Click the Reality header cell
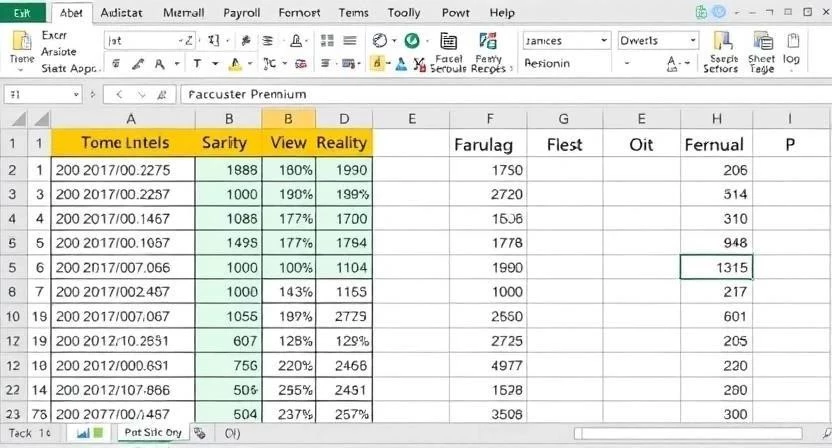This screenshot has width=832, height=448. click(344, 143)
